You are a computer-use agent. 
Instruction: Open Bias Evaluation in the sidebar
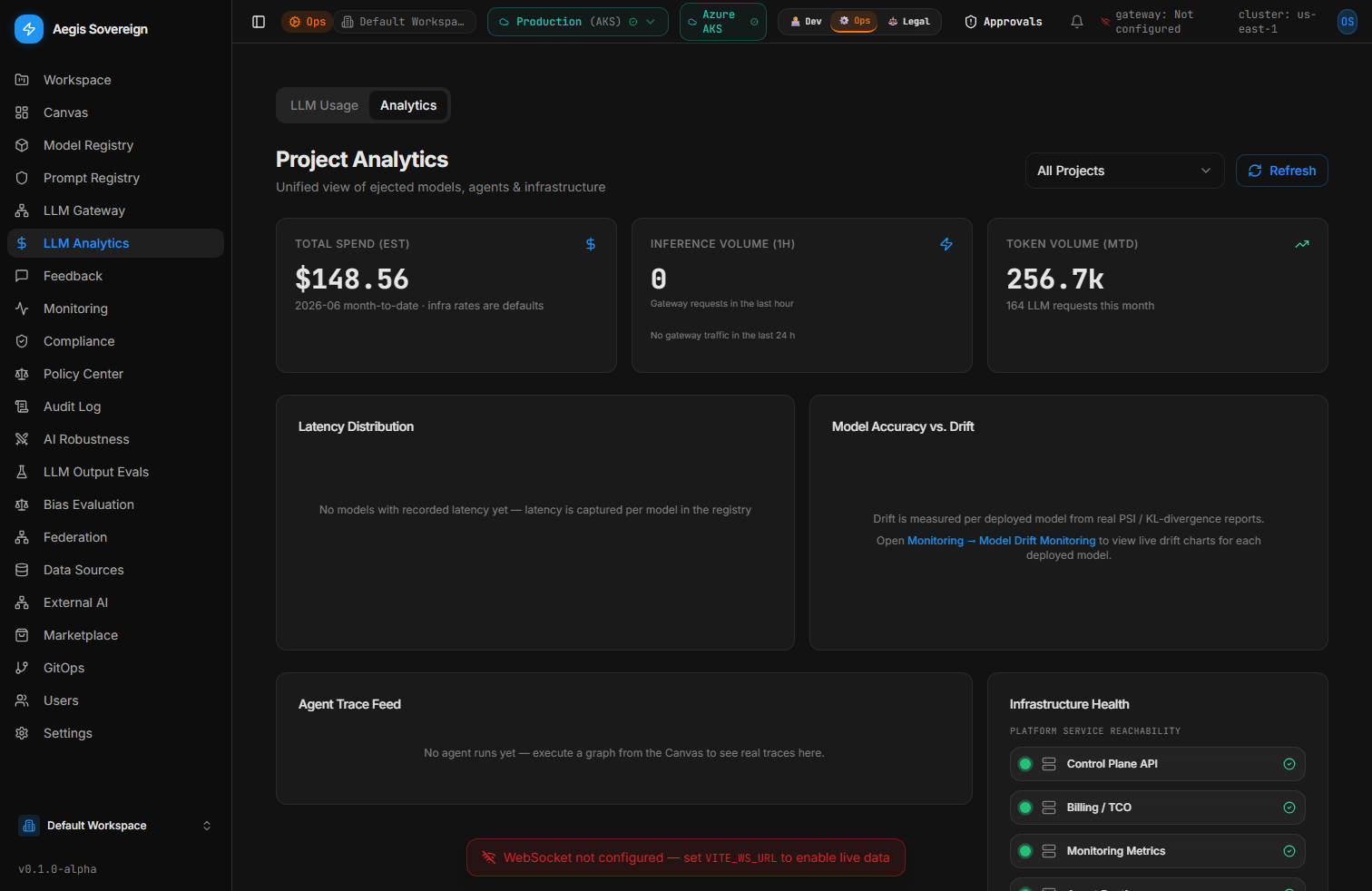(115, 504)
